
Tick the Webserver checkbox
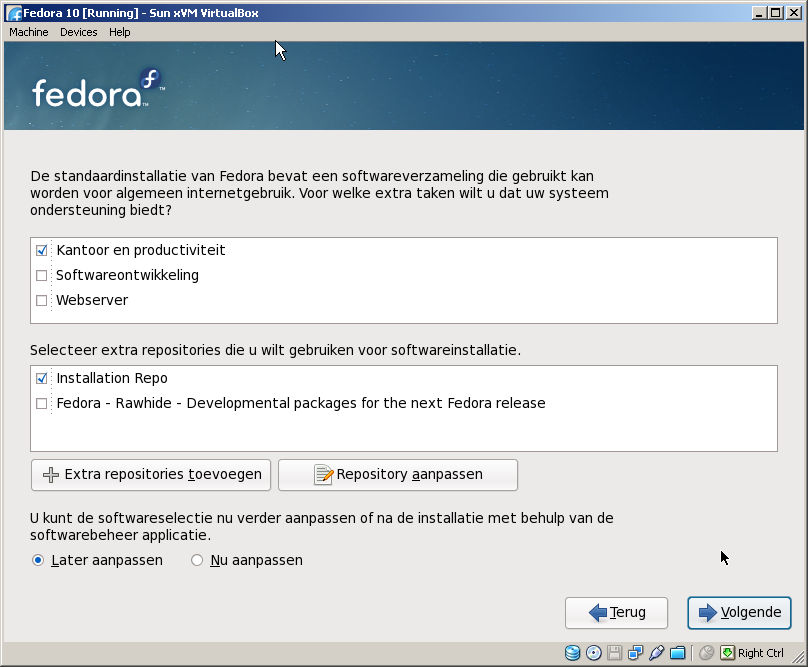click(x=42, y=300)
